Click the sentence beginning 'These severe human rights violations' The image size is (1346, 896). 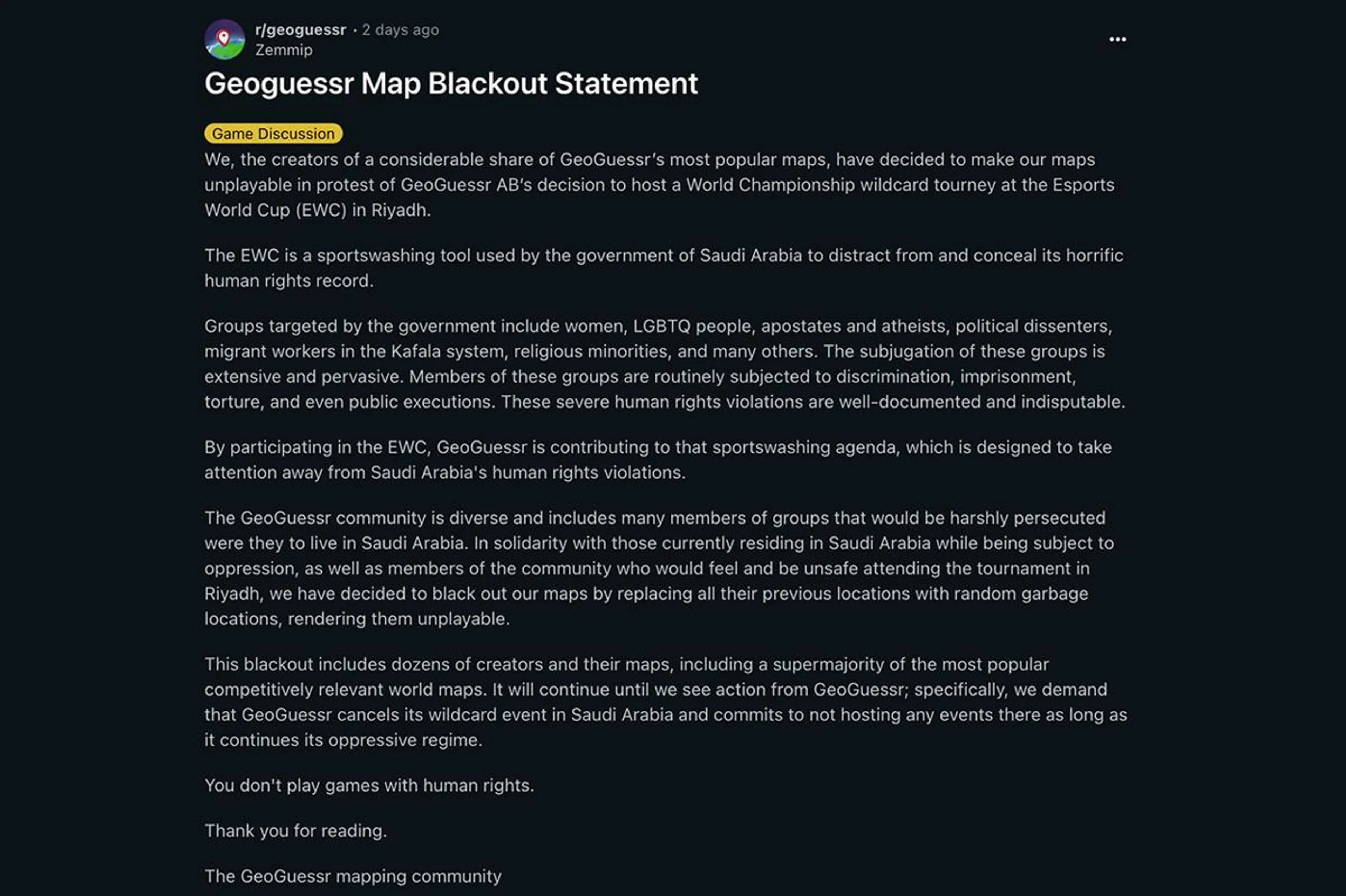pyautogui.click(x=813, y=402)
